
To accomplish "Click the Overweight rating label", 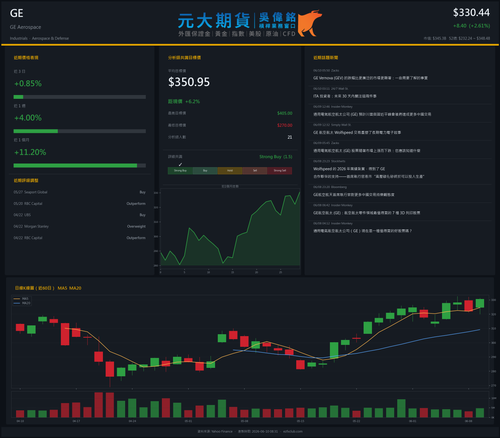I will 136,226.
